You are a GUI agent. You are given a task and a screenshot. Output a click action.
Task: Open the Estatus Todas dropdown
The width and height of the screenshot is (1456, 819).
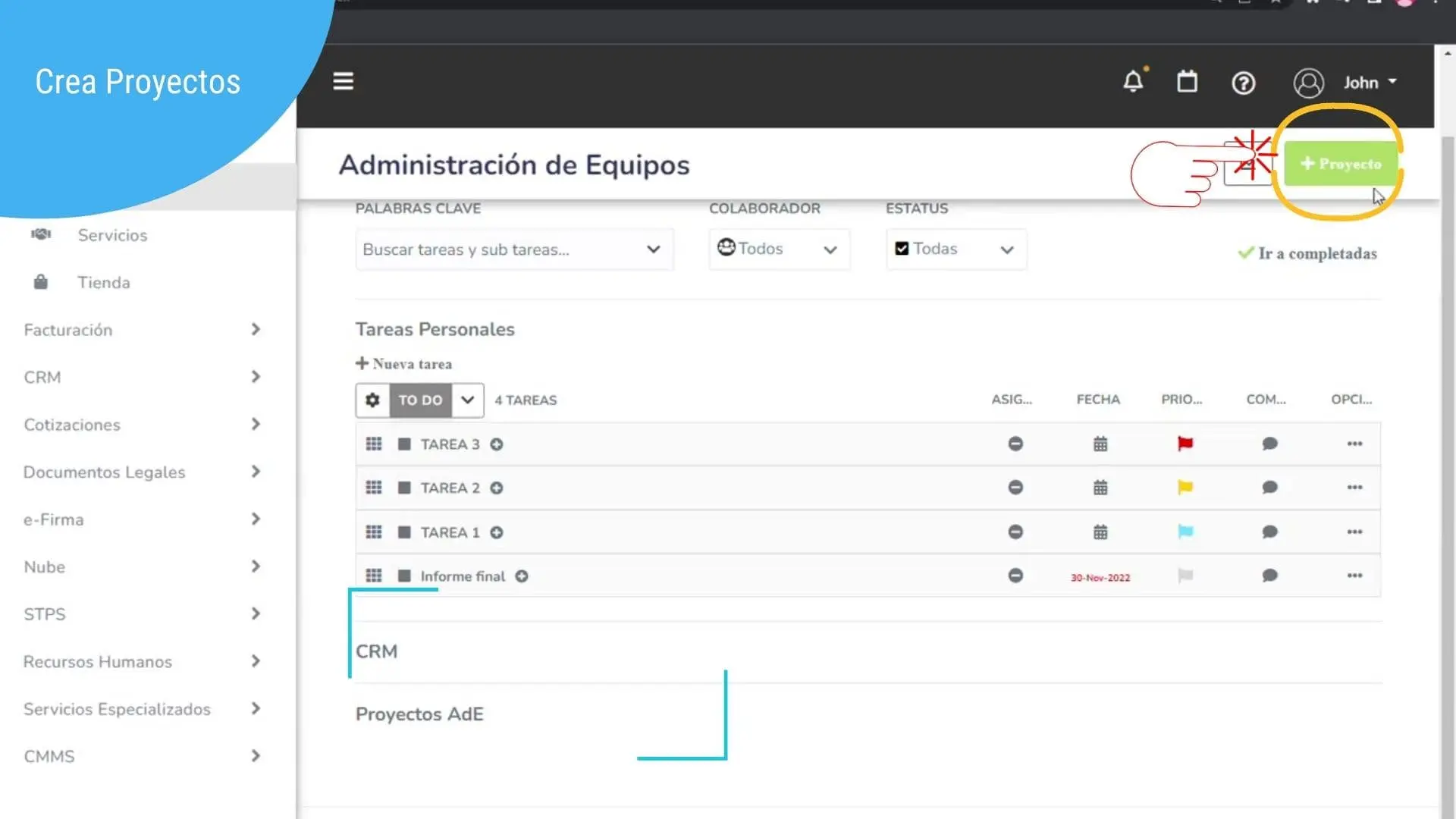point(955,249)
